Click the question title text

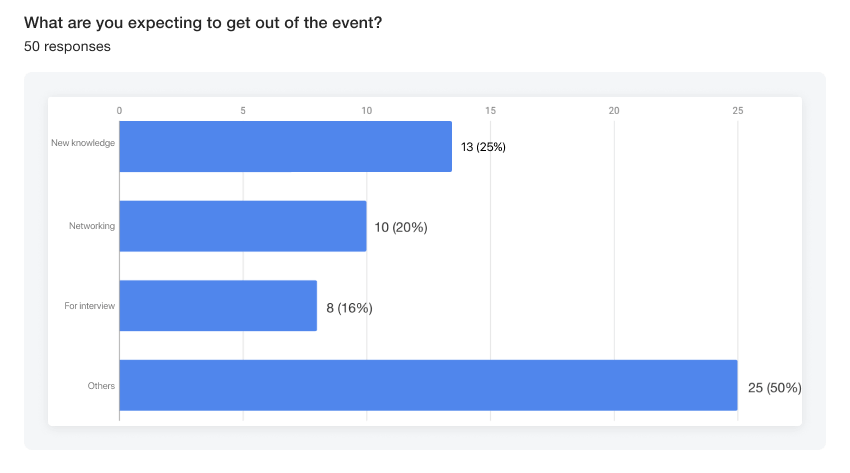(x=203, y=23)
